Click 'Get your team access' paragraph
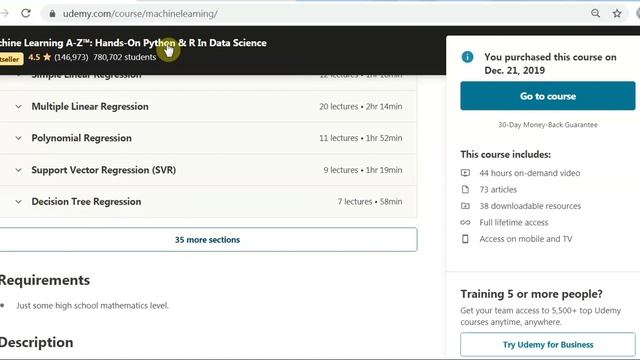The width and height of the screenshot is (640, 360). [x=540, y=316]
